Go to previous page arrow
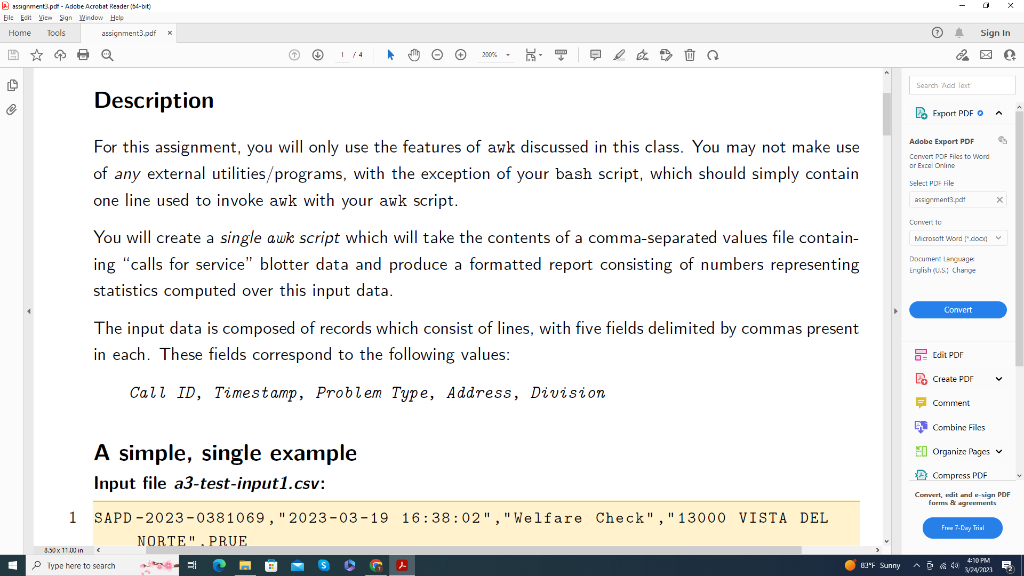The image size is (1024, 576). click(x=295, y=56)
